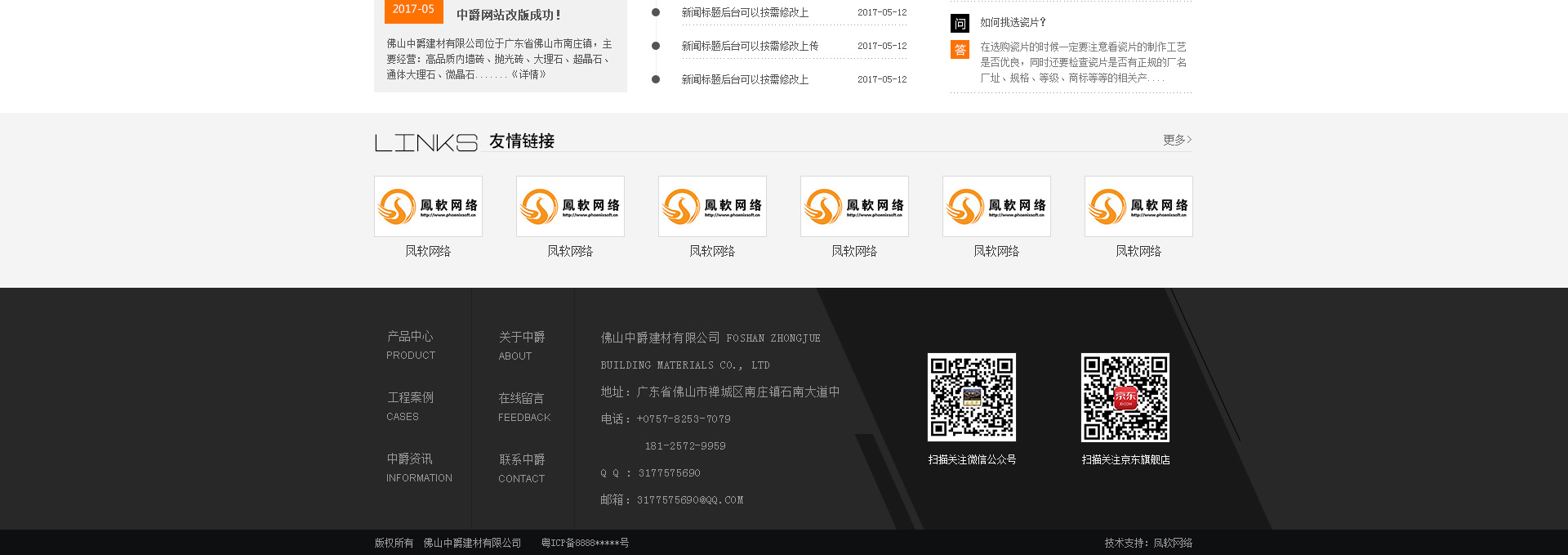Open the 《详情》 details link
The image size is (1568, 555).
[x=528, y=74]
